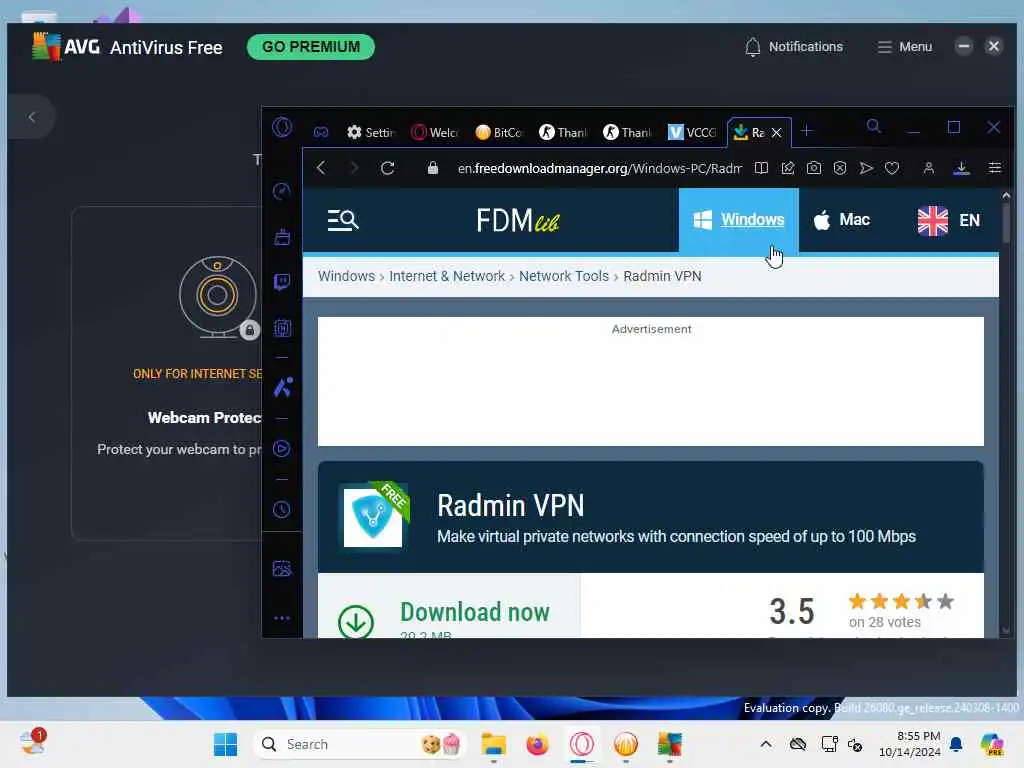Switch to the BitCo tab
The image size is (1024, 768).
point(499,132)
